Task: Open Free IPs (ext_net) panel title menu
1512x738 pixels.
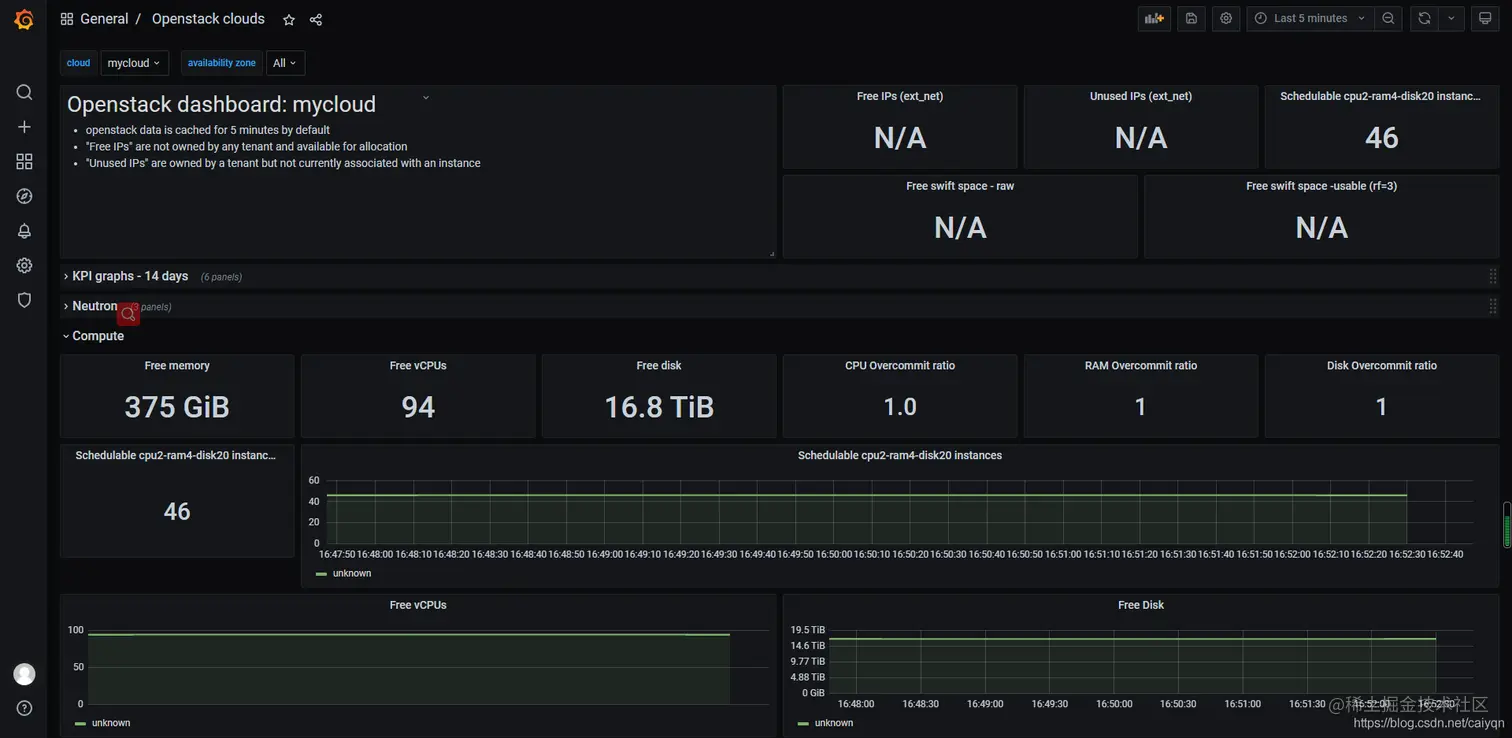Action: pyautogui.click(x=900, y=96)
